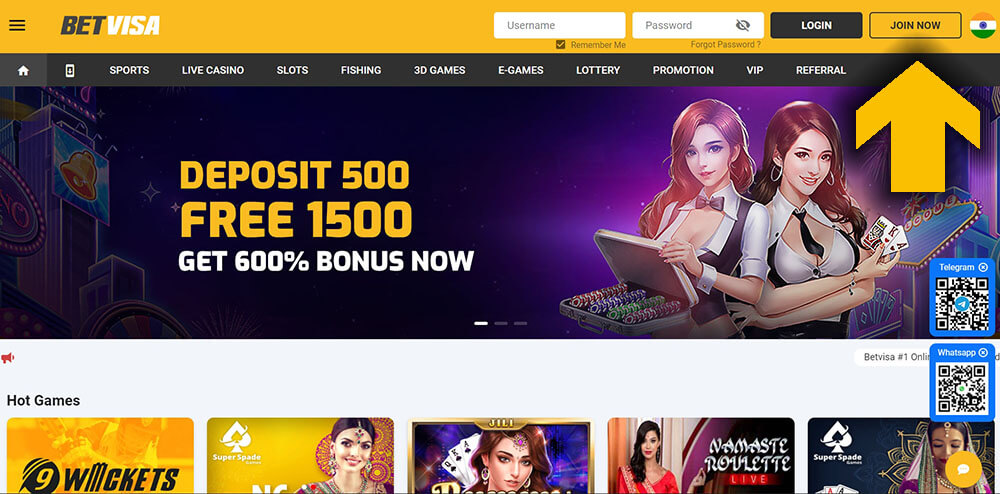Focus the Username input field
1000x494 pixels.
click(559, 25)
